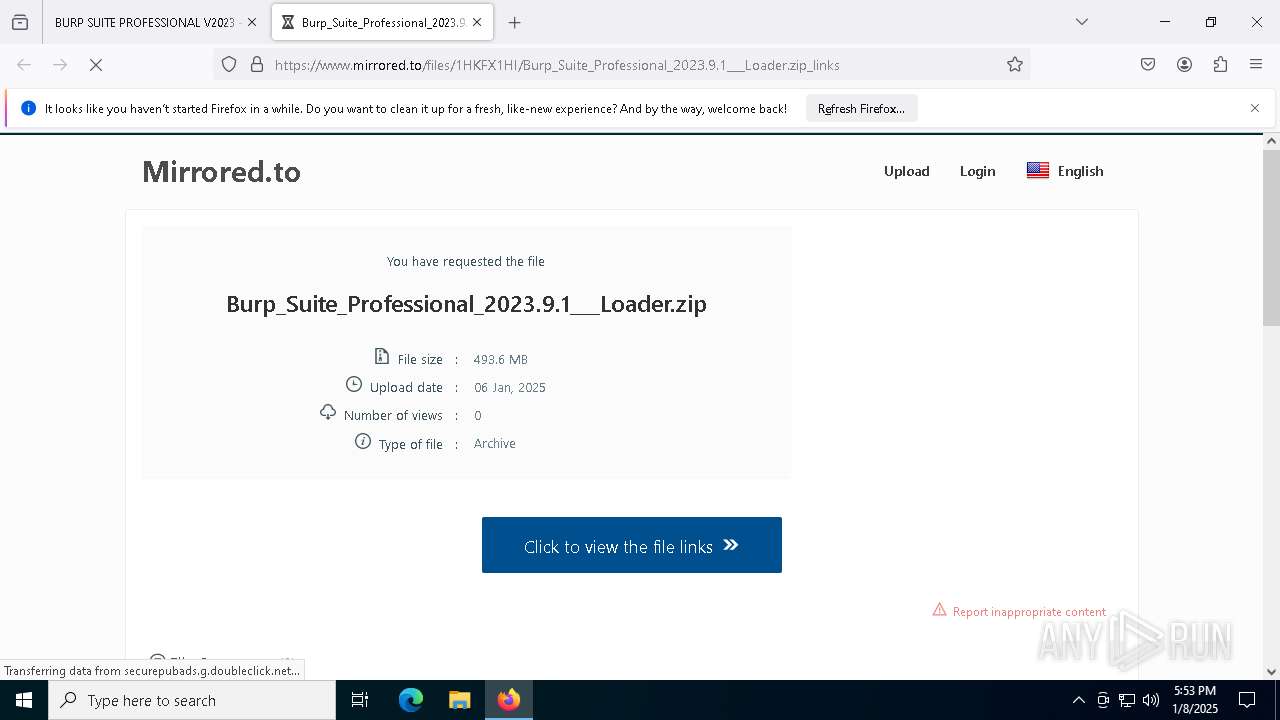Launch Microsoft Edge from the taskbar
Viewport: 1280px width, 720px height.
pyautogui.click(x=411, y=700)
